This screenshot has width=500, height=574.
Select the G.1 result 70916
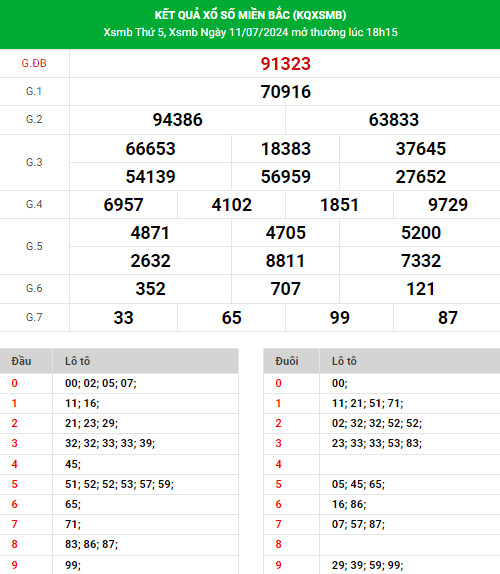pos(286,92)
